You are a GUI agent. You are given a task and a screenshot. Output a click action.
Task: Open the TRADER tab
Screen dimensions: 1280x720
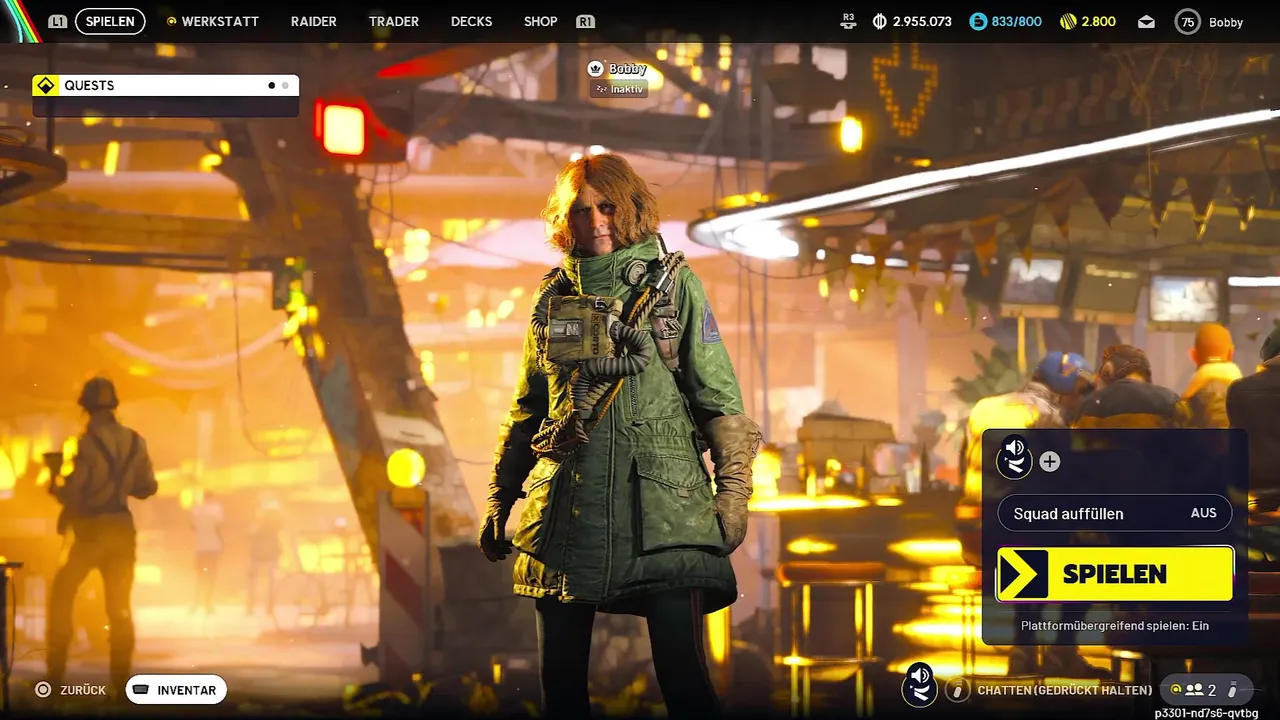(394, 21)
